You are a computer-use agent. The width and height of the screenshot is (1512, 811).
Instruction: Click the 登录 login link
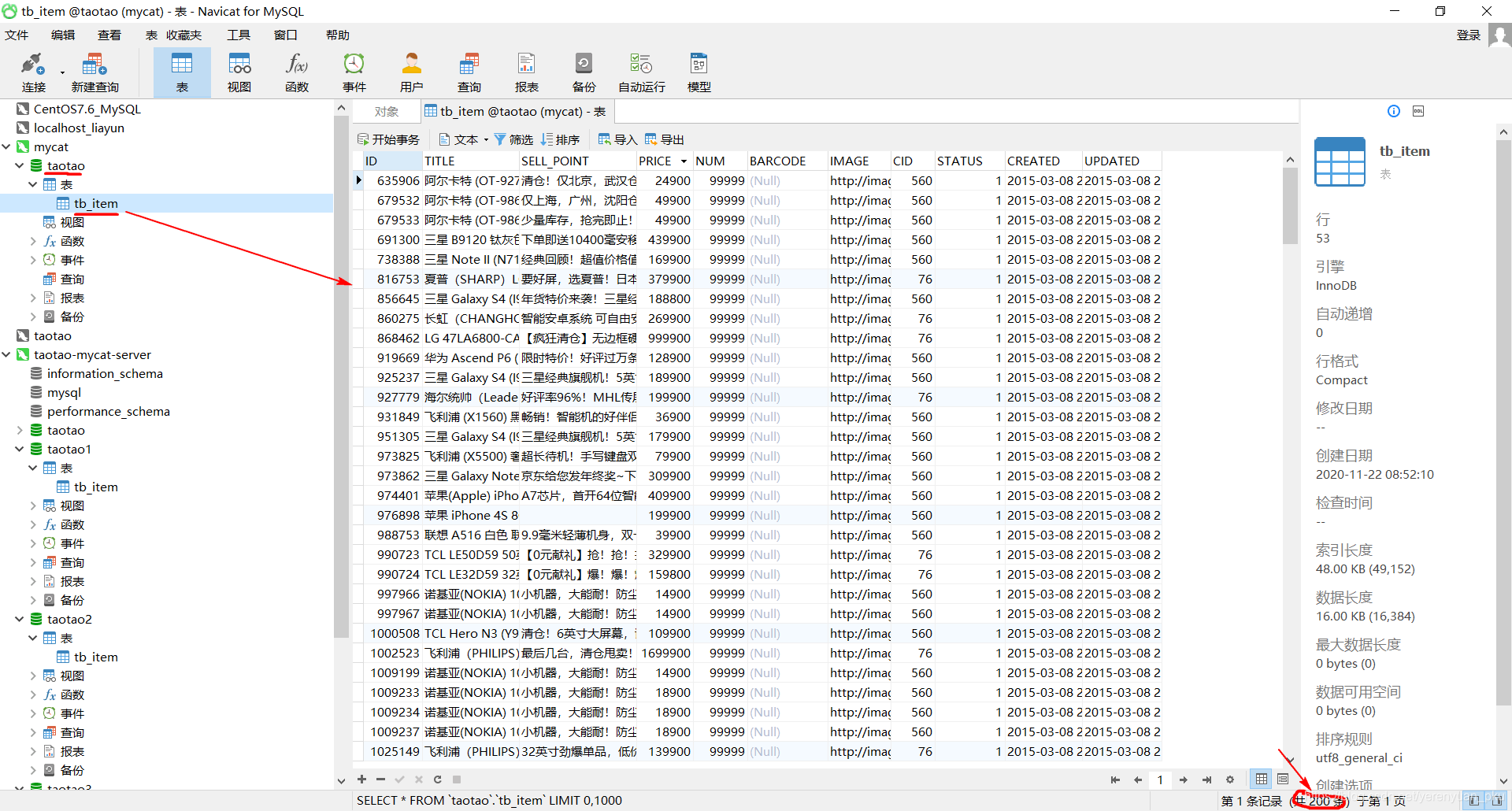[x=1469, y=35]
